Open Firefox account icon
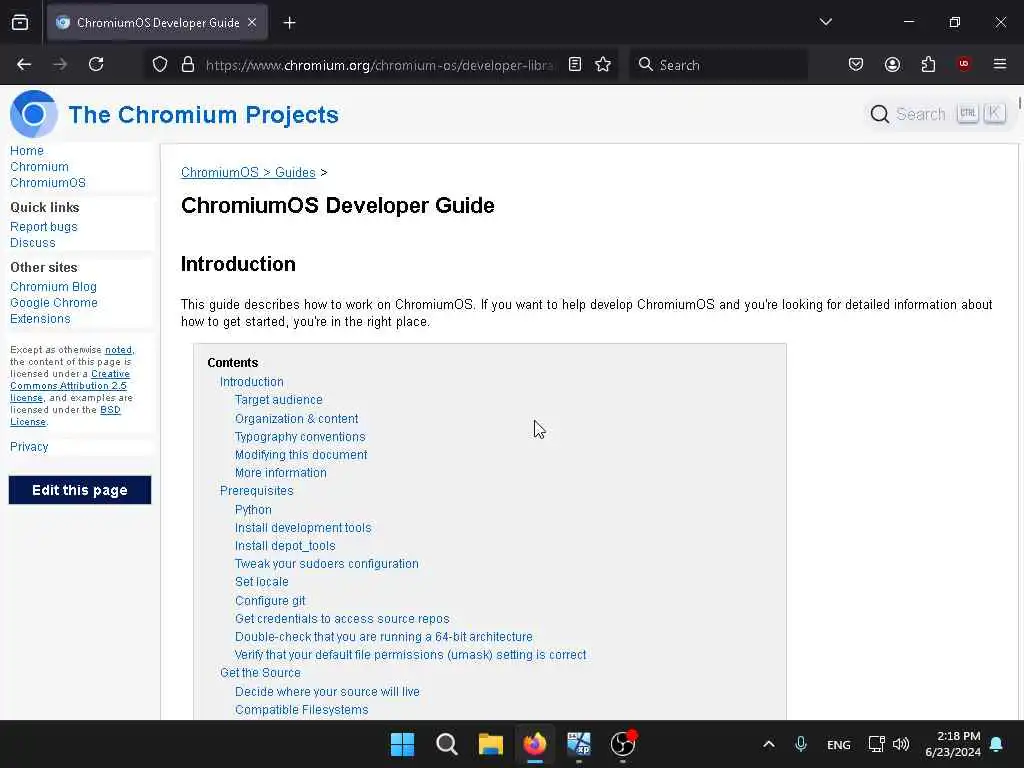The height and width of the screenshot is (768, 1024). [x=892, y=64]
